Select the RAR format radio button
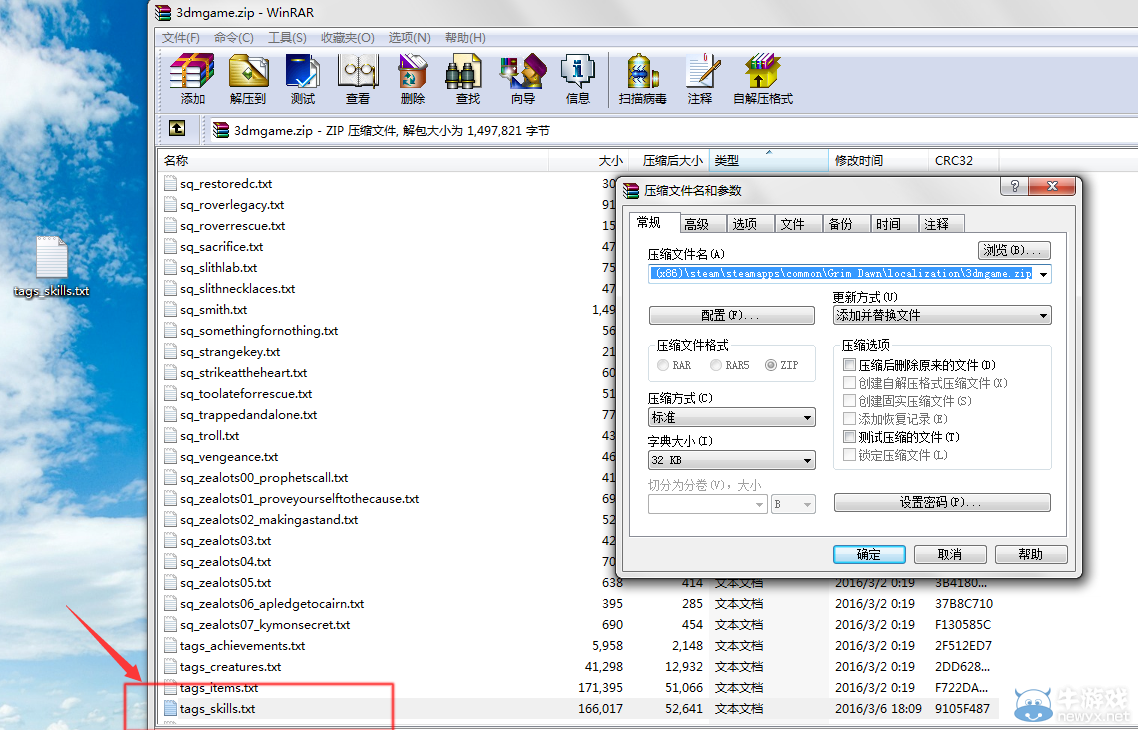1138x730 pixels. coord(663,365)
